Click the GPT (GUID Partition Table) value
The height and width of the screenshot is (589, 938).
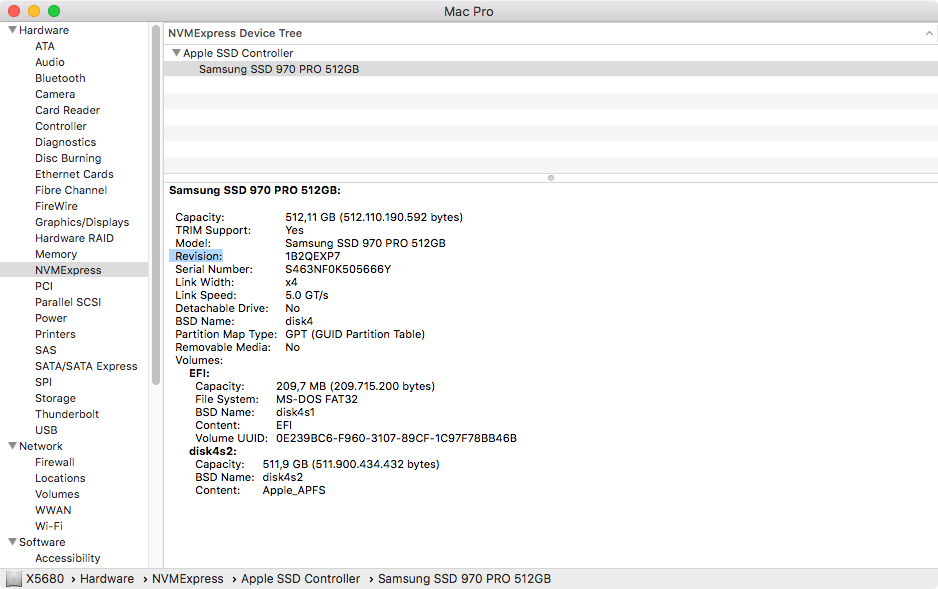[x=355, y=334]
